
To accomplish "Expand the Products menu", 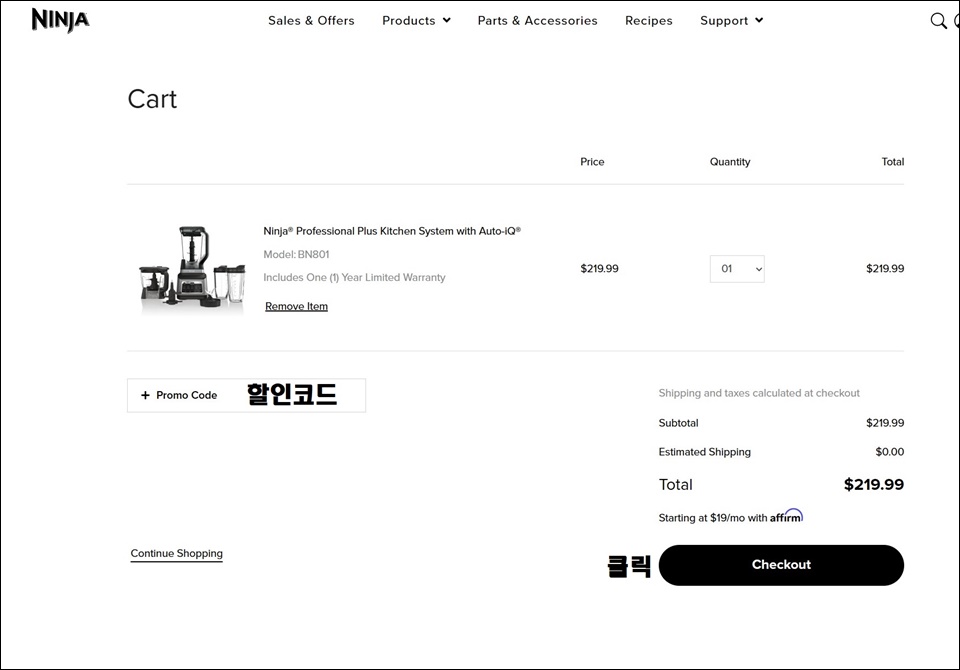I will (416, 21).
